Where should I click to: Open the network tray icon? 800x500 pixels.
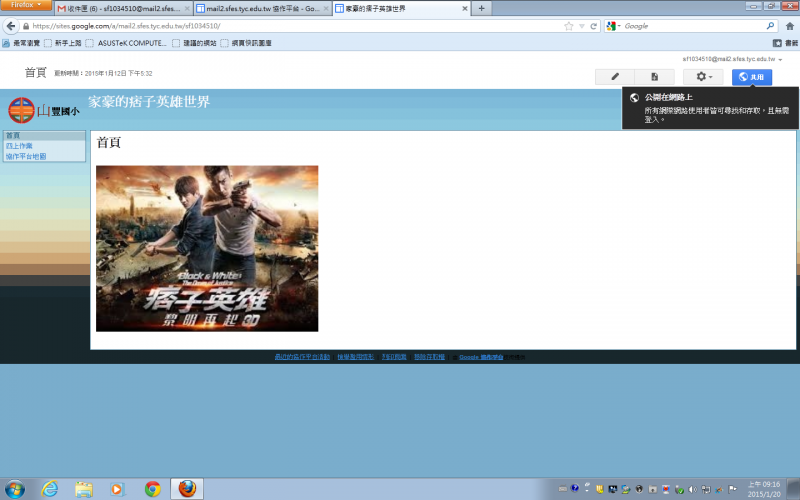tap(706, 489)
